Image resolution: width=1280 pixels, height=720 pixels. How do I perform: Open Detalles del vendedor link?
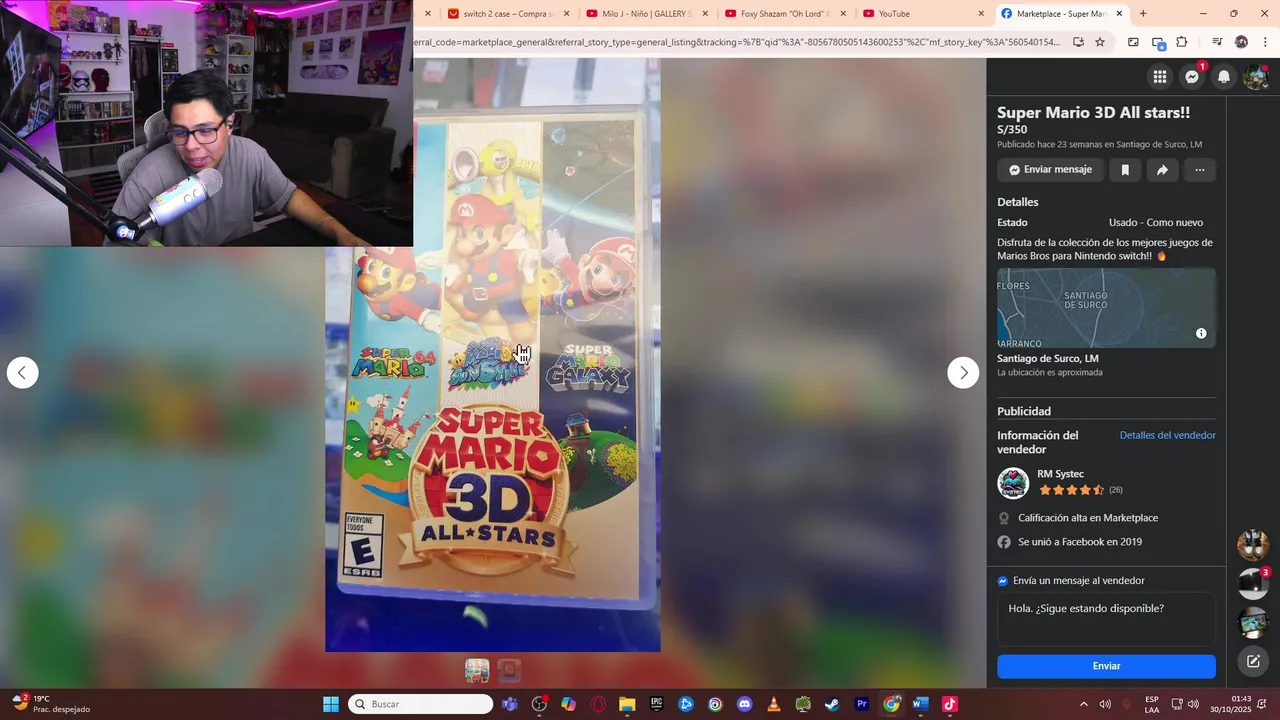point(1167,435)
